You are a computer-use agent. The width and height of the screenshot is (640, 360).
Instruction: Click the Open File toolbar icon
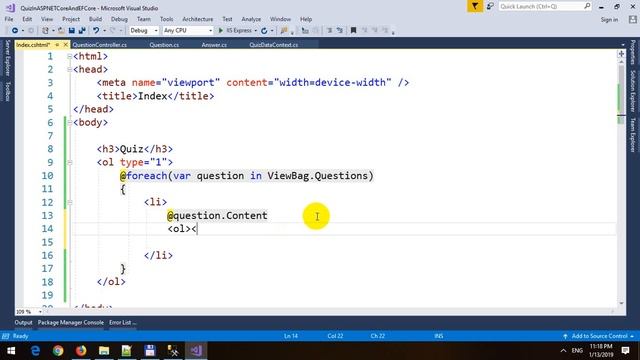pos(61,31)
